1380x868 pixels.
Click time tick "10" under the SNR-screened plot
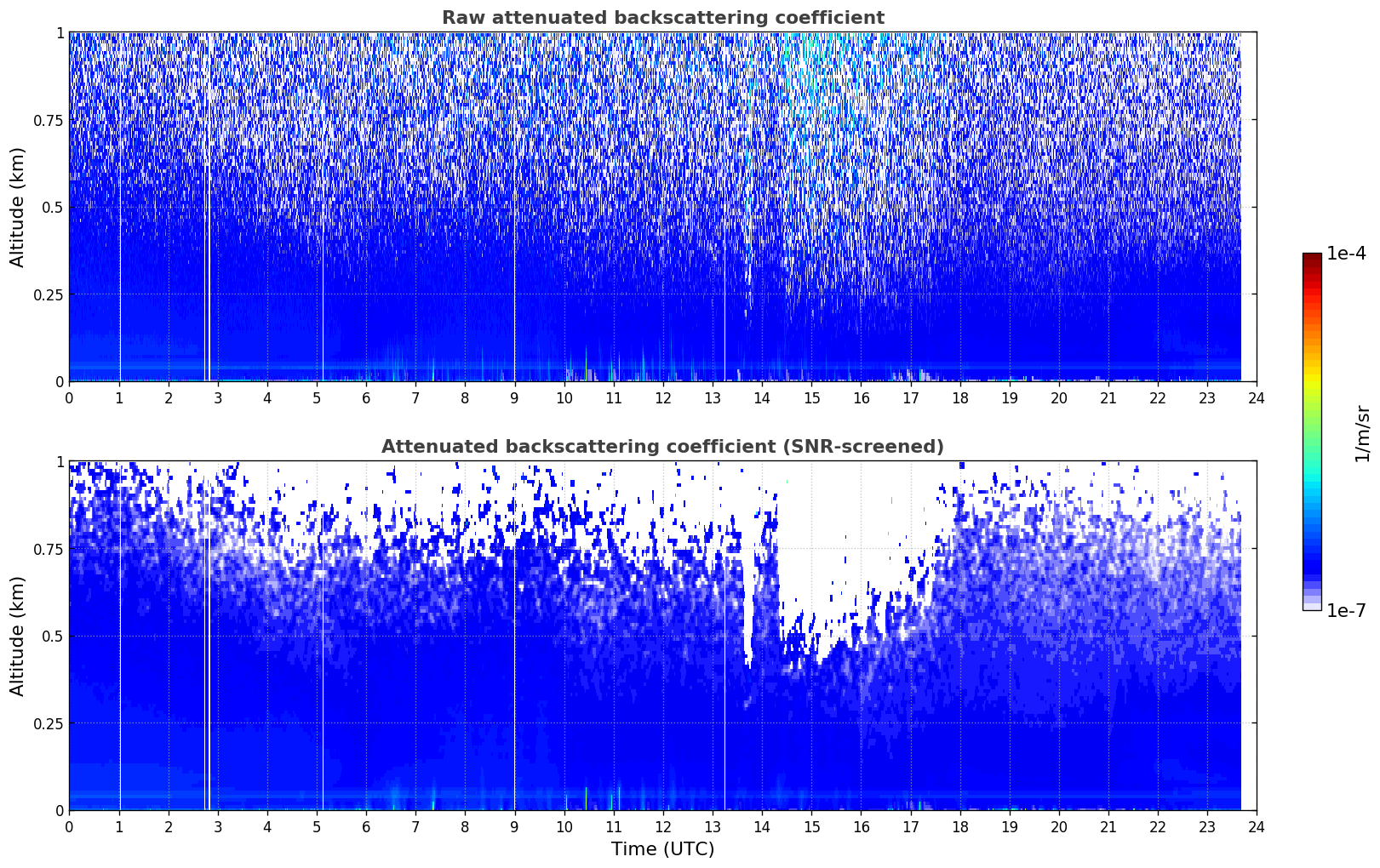(x=564, y=826)
